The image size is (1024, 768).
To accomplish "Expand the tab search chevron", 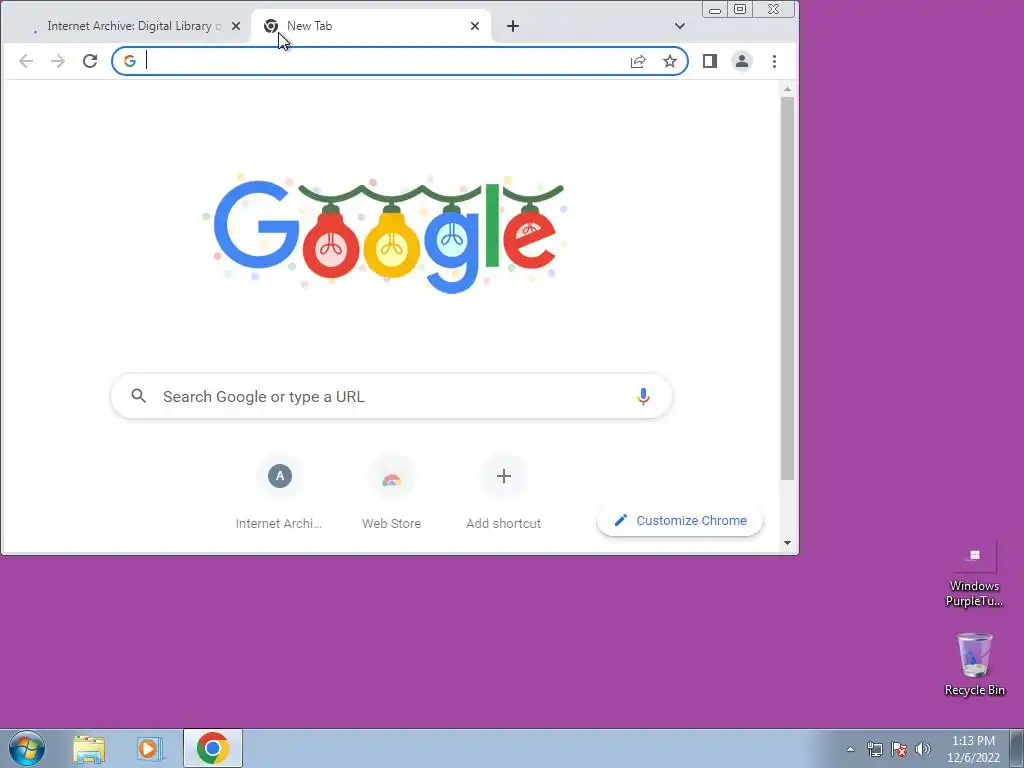I will pos(680,26).
